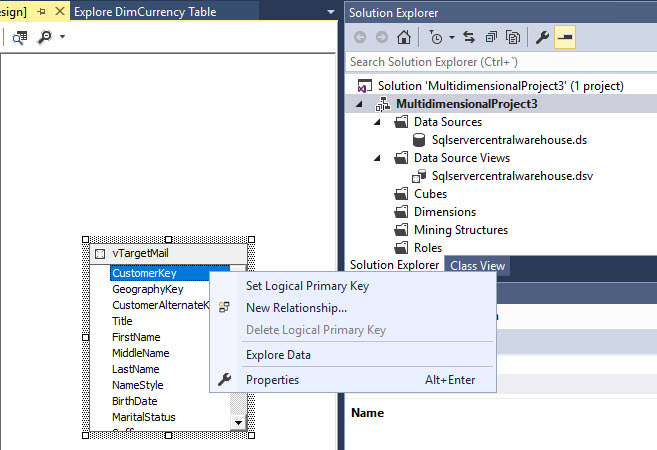Click the Visual Studio solution icon
657x450 pixels.
click(x=364, y=86)
